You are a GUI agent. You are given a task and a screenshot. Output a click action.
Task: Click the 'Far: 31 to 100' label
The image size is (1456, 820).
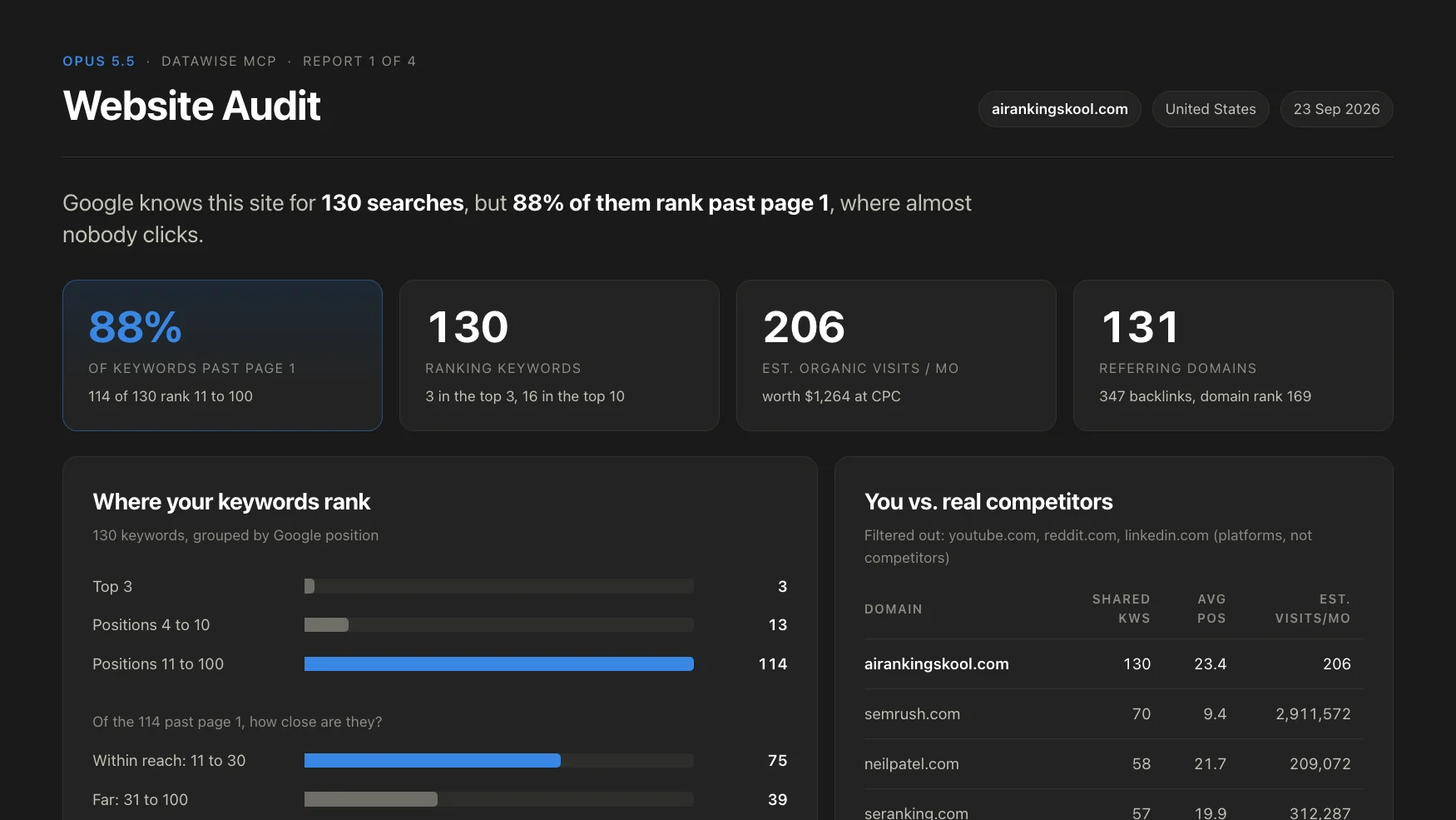click(x=141, y=799)
